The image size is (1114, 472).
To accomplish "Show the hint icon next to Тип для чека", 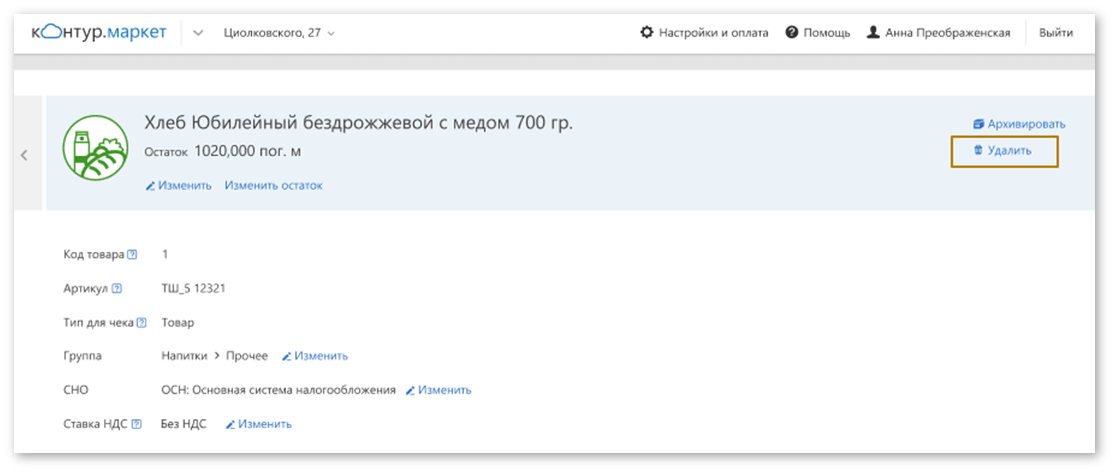I will (x=141, y=323).
